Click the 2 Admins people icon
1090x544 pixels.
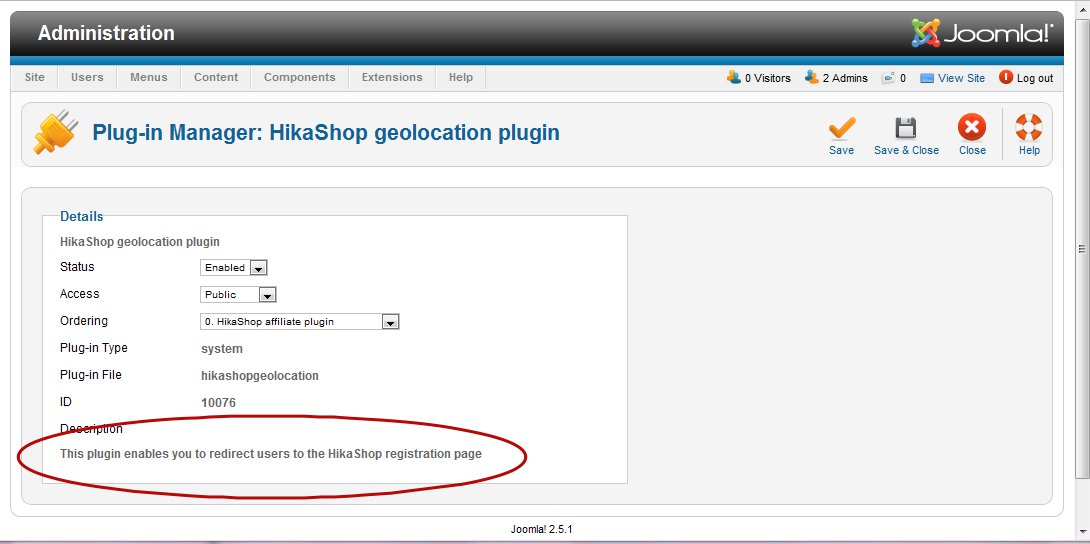(811, 77)
